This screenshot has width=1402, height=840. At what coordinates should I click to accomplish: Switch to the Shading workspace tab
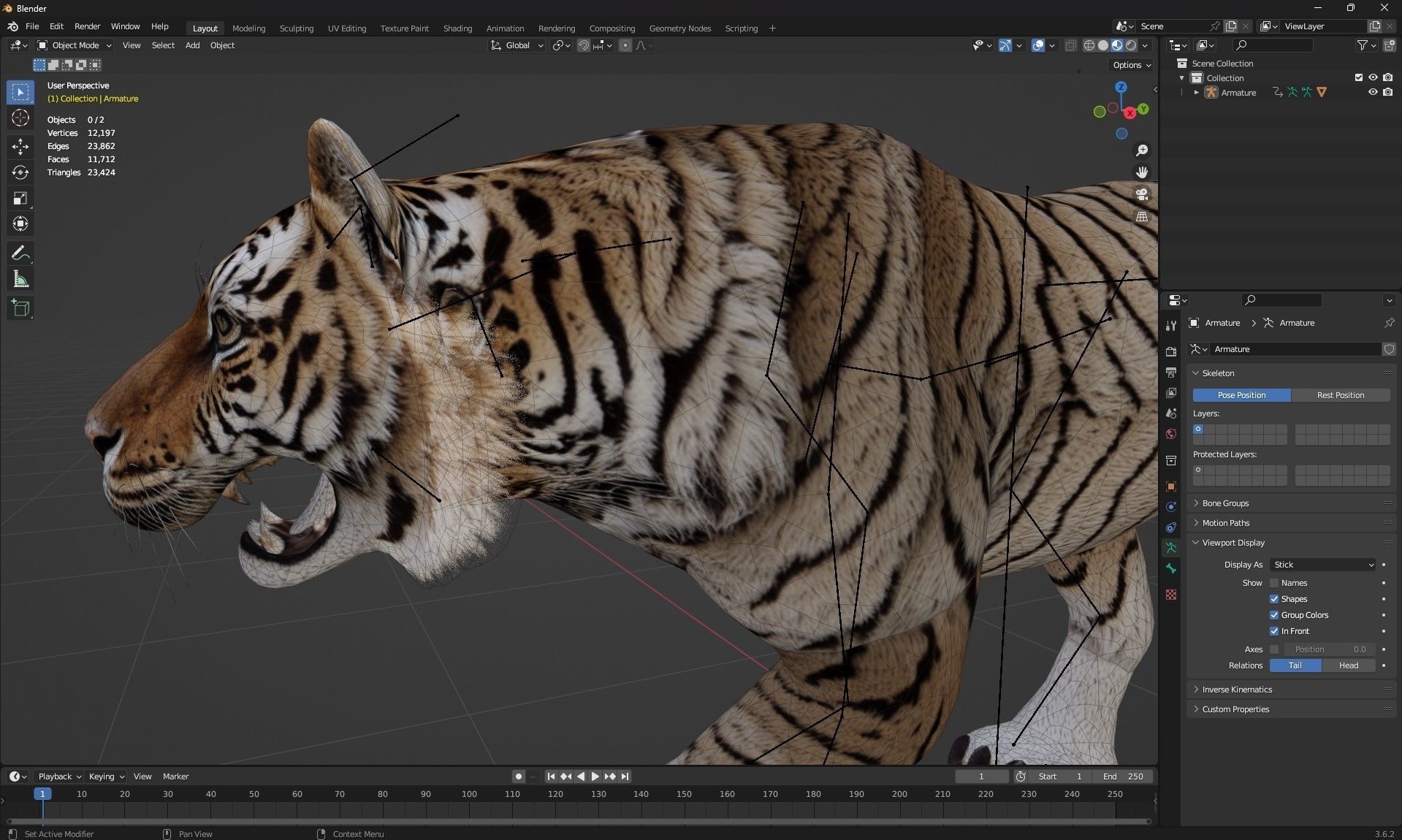(457, 28)
